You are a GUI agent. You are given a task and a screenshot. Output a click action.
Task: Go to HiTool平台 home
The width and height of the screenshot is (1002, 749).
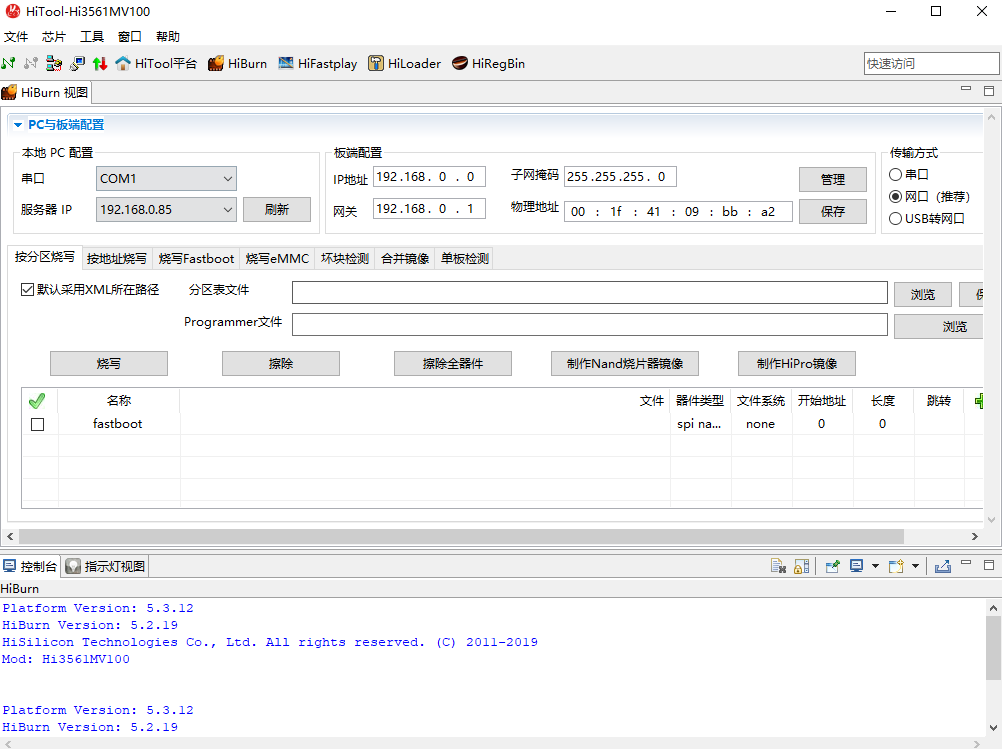tap(156, 63)
